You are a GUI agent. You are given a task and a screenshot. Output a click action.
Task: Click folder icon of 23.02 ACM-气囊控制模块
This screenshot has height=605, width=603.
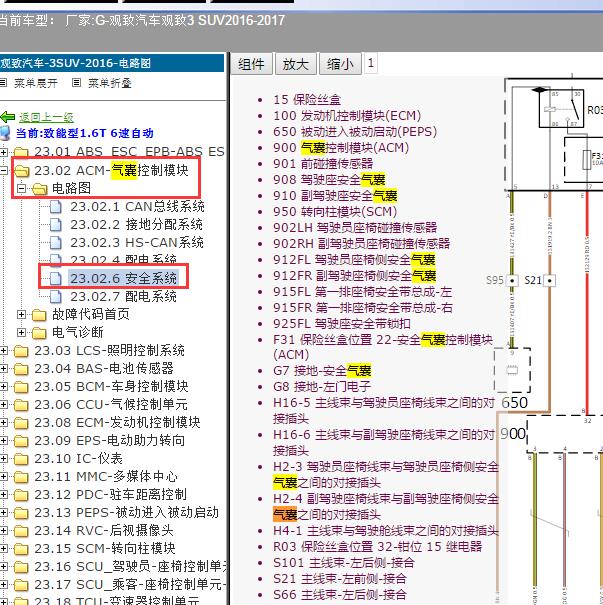click(22, 171)
